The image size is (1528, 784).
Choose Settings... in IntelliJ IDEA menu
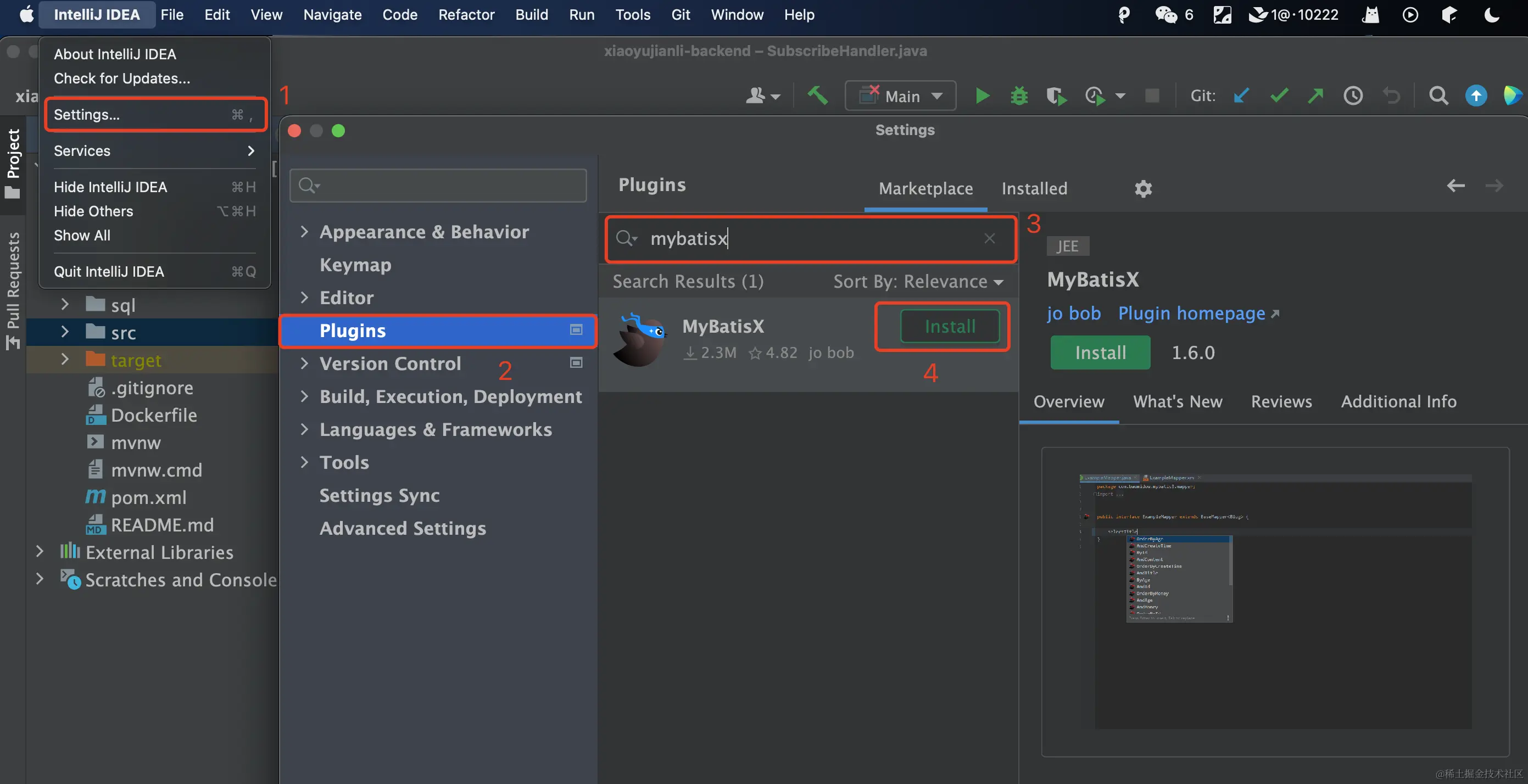pos(155,114)
